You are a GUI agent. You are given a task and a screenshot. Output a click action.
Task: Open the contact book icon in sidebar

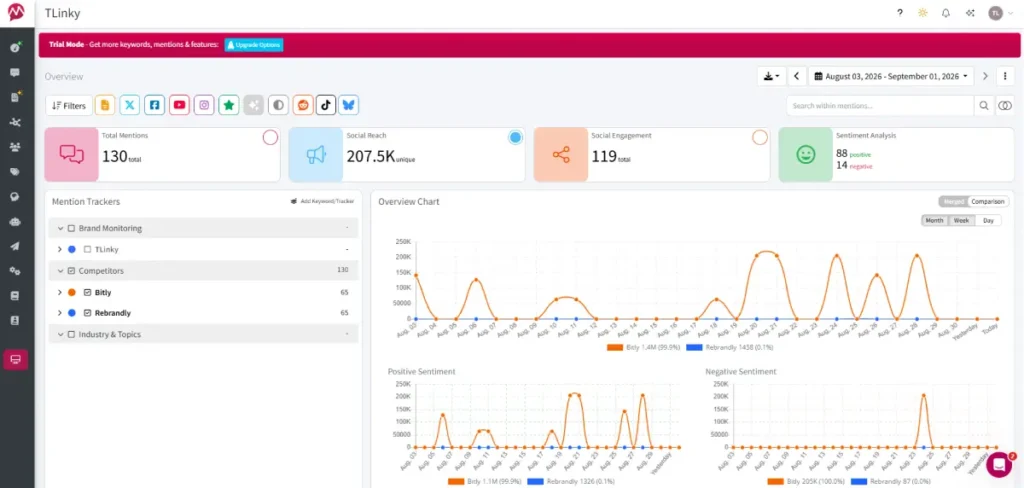tap(15, 321)
